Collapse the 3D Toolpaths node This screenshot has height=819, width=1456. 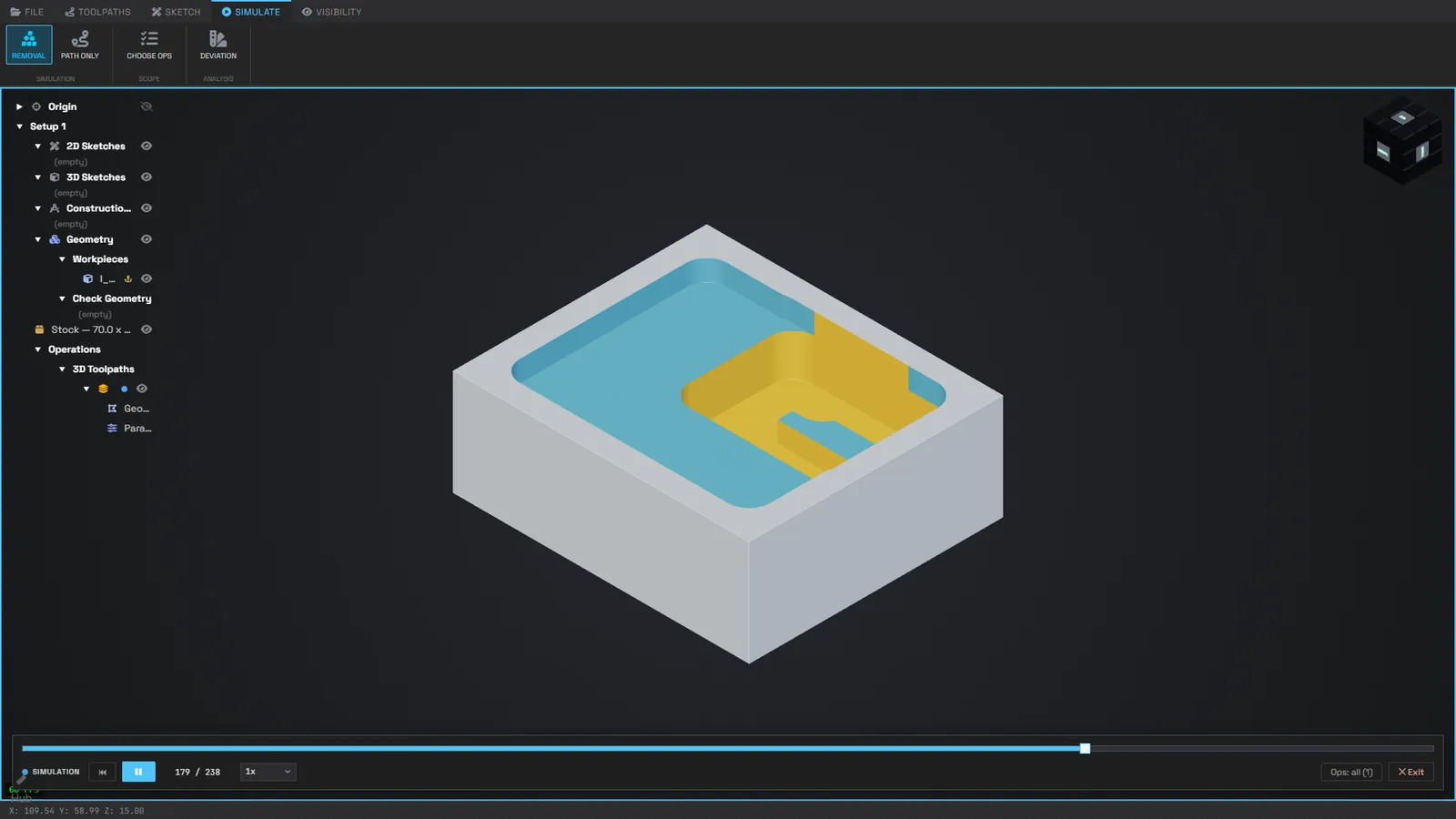tap(62, 369)
